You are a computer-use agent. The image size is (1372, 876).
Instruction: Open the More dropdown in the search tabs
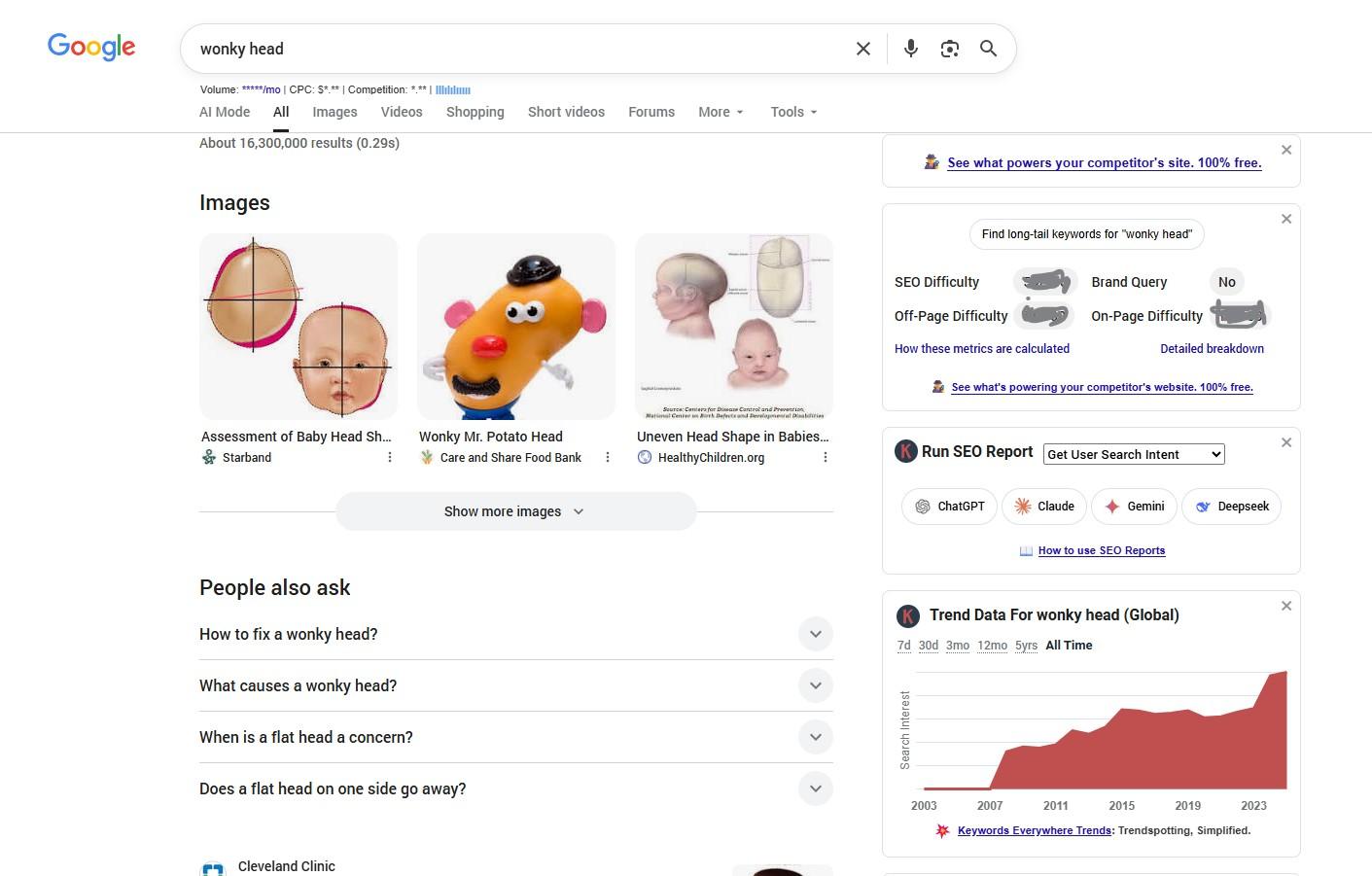tap(721, 112)
